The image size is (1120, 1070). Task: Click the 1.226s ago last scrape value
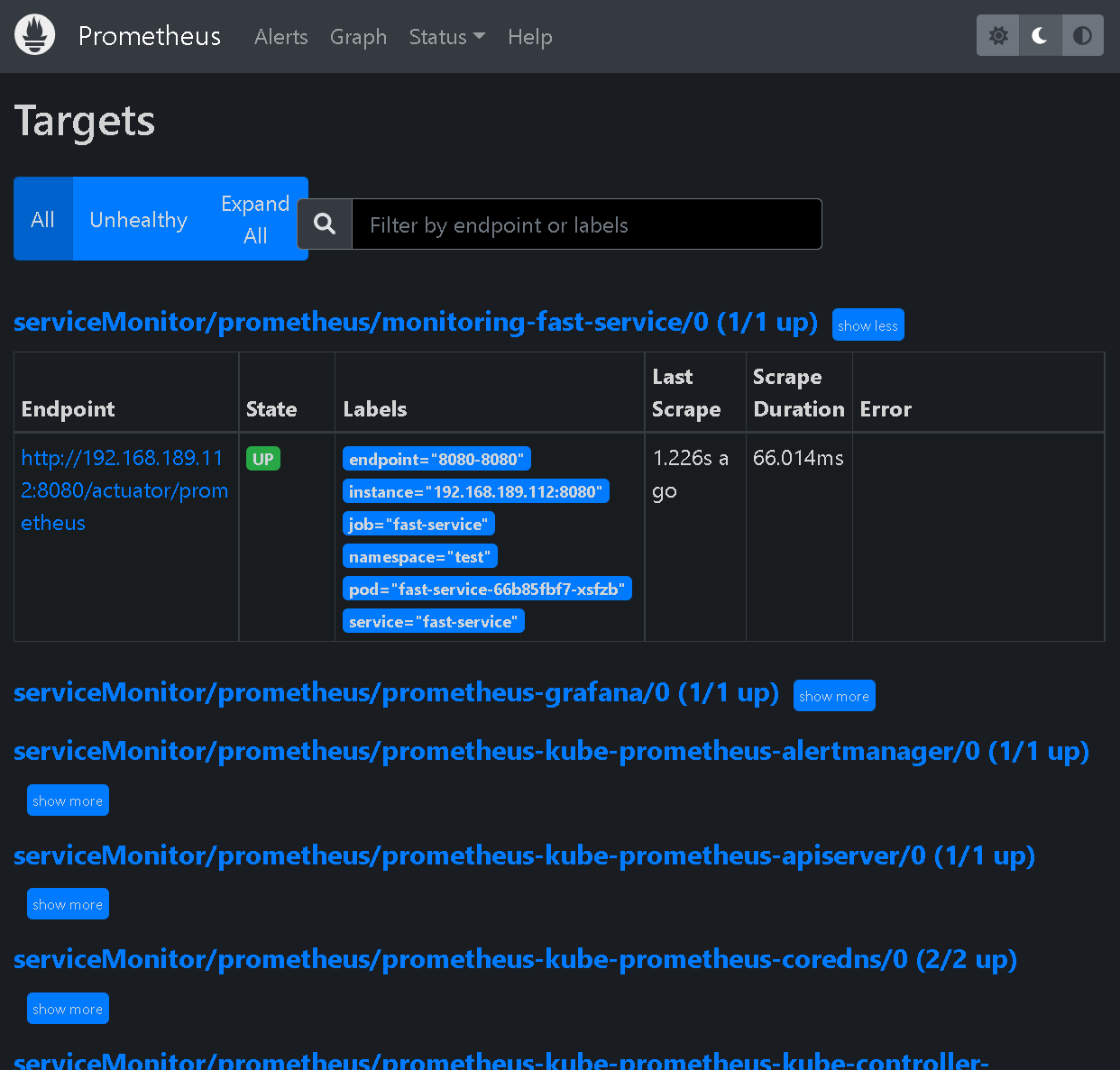691,474
